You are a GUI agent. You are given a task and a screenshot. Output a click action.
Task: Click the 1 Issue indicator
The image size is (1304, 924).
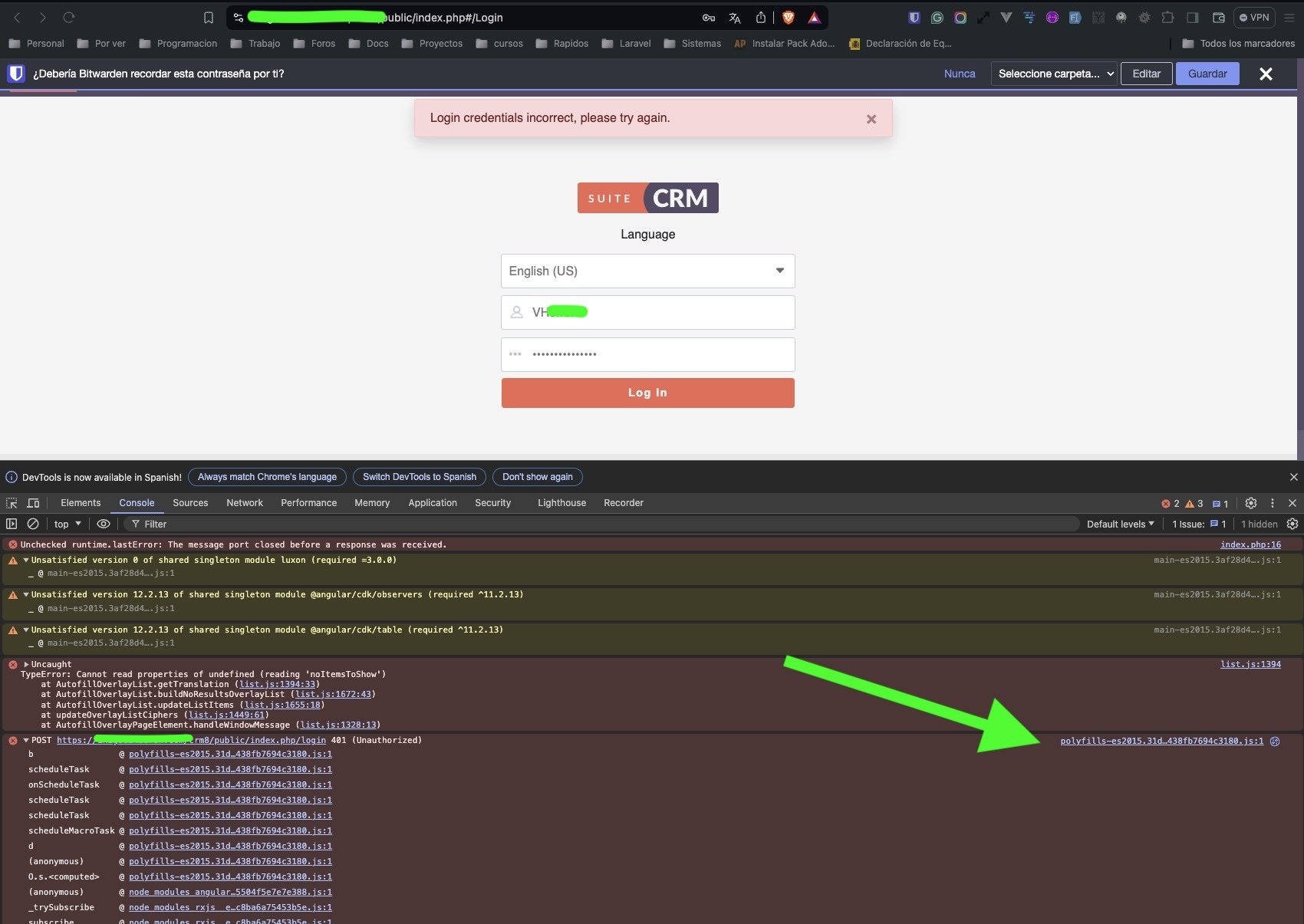click(x=1199, y=524)
